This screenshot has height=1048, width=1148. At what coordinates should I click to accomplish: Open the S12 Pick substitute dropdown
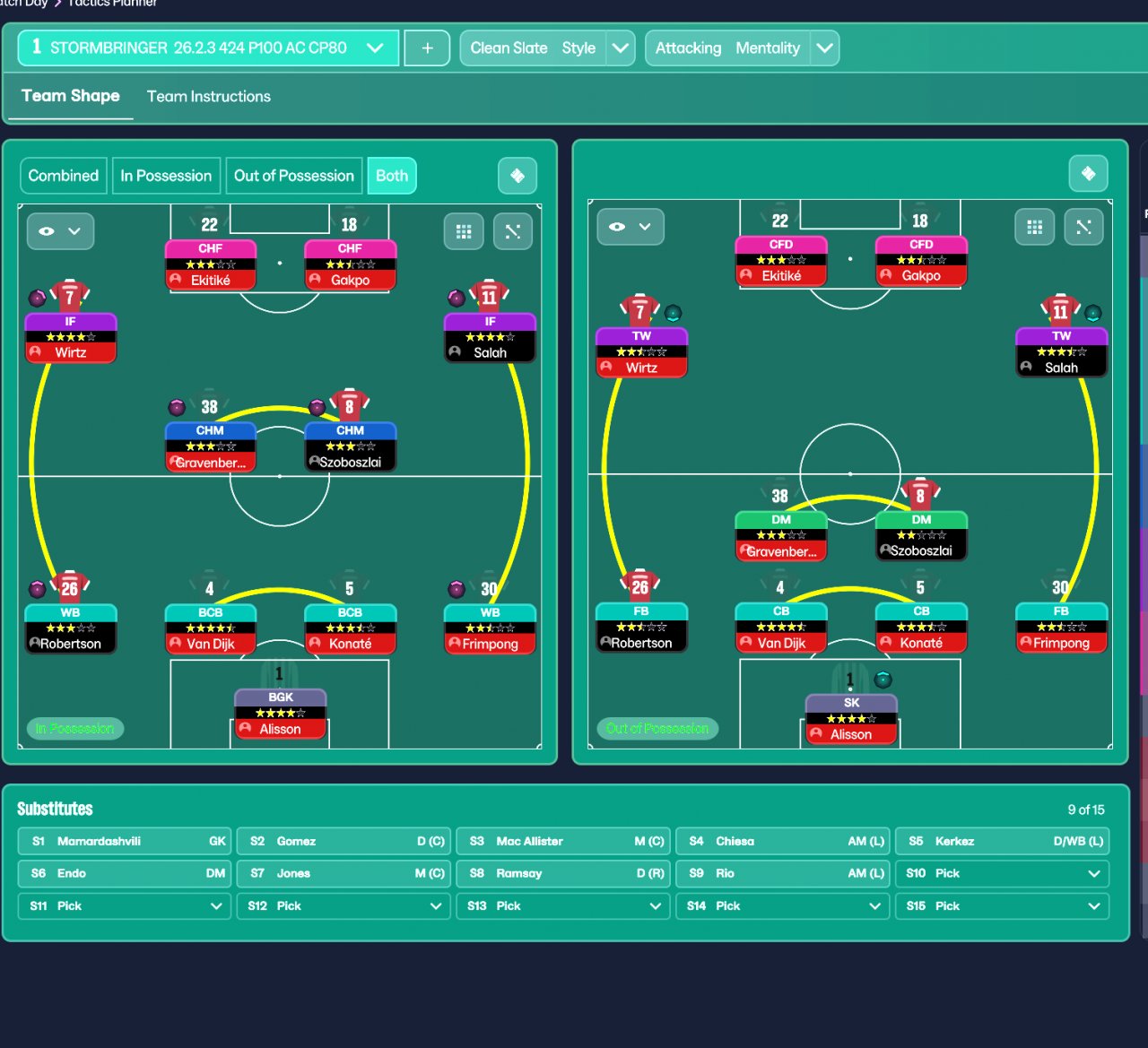344,905
